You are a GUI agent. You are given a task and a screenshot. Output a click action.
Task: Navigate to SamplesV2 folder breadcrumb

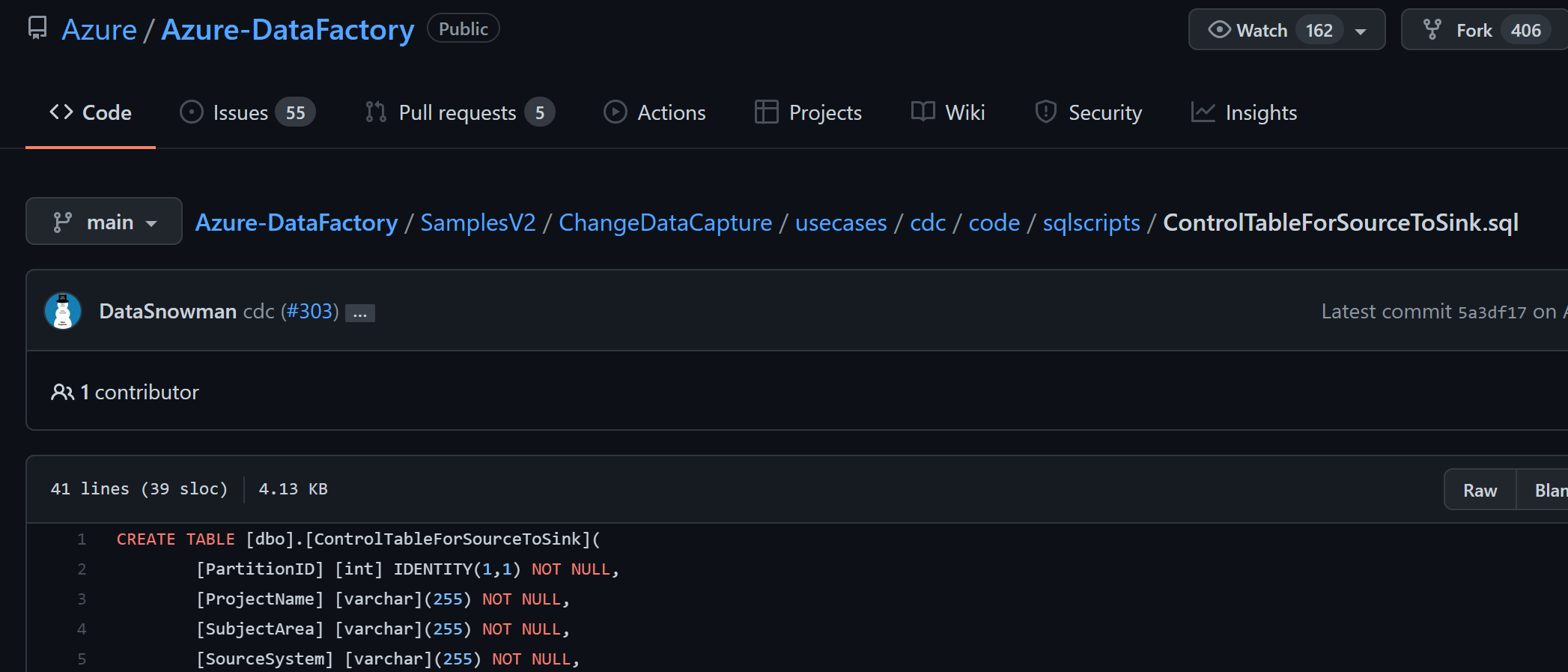click(x=478, y=223)
